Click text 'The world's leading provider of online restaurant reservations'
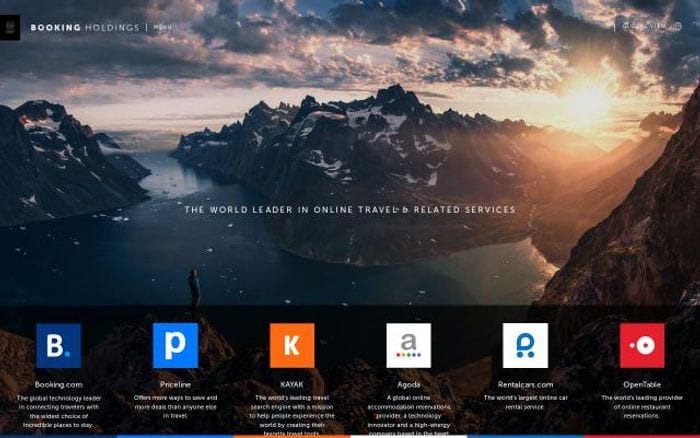 [642, 407]
